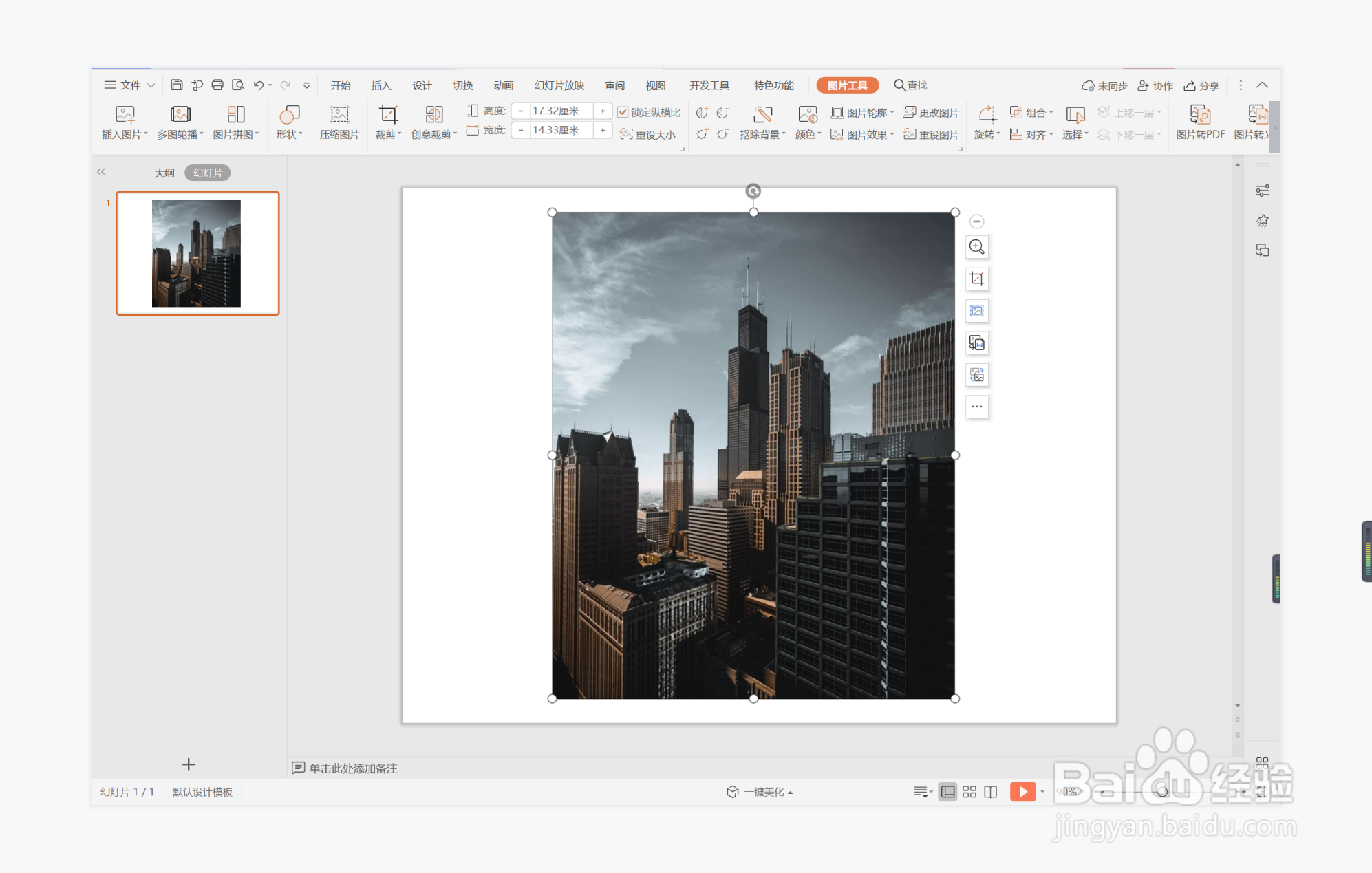This screenshot has height=873, width=1372.
Task: Click the Rotate (旋转) icon
Action: click(987, 115)
